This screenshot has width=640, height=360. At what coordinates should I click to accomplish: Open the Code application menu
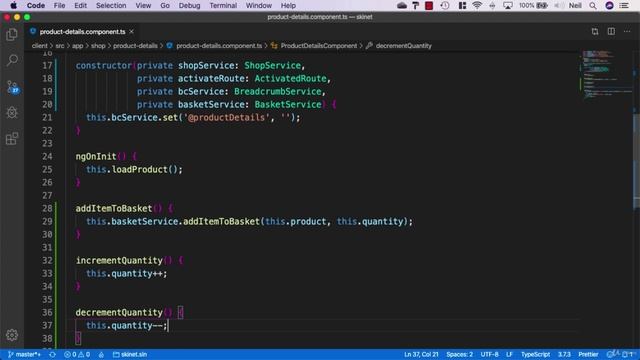coord(36,6)
